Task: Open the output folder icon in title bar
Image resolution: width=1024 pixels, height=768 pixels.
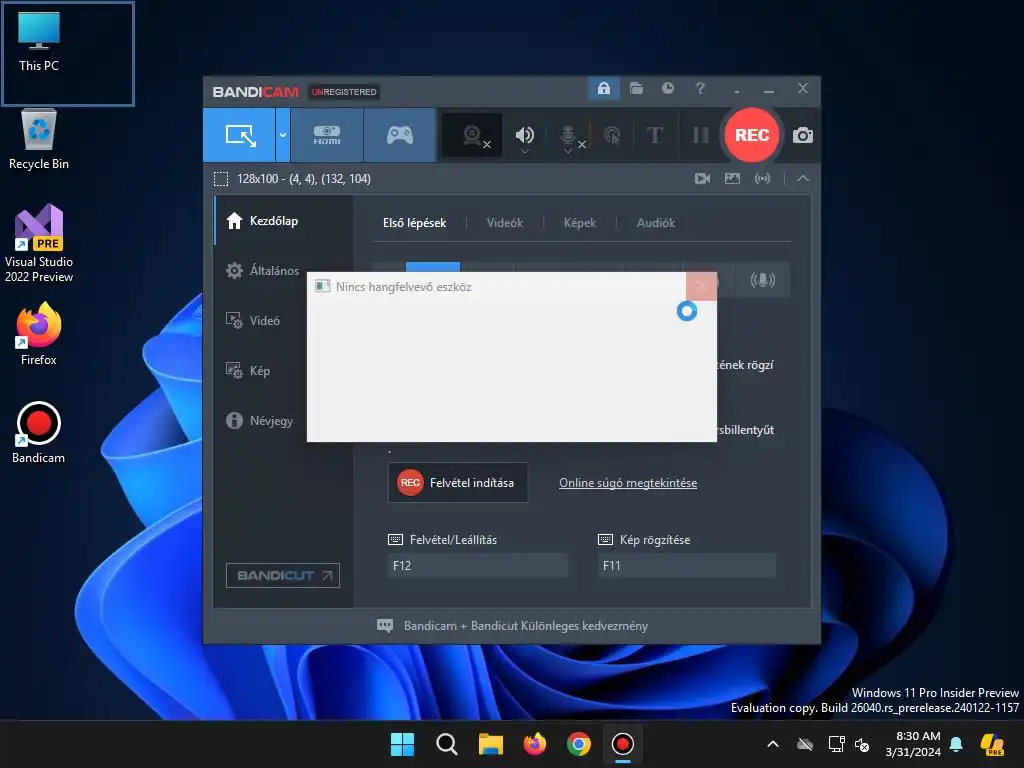Action: click(x=636, y=88)
